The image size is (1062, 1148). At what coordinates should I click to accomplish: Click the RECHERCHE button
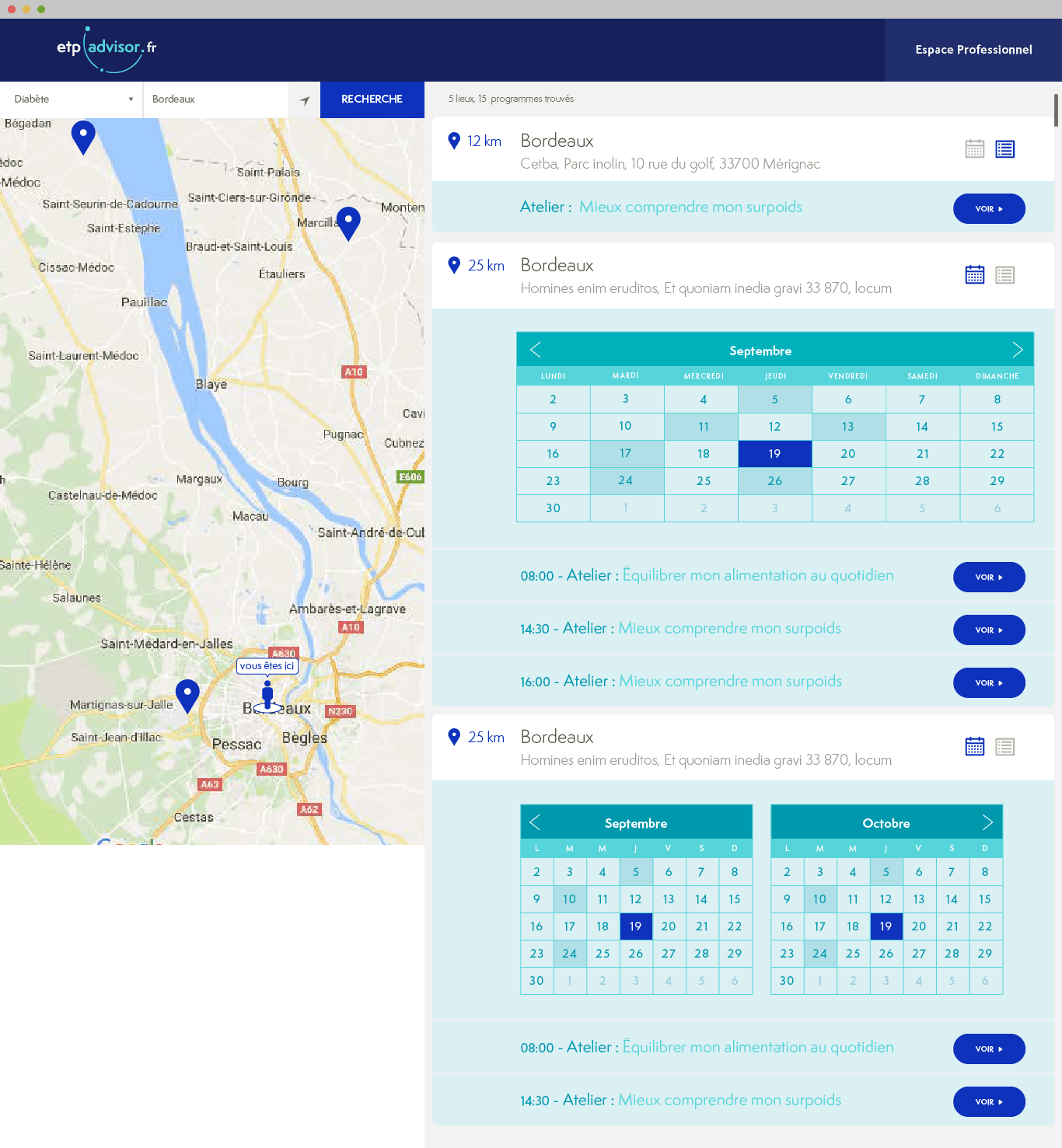[372, 99]
